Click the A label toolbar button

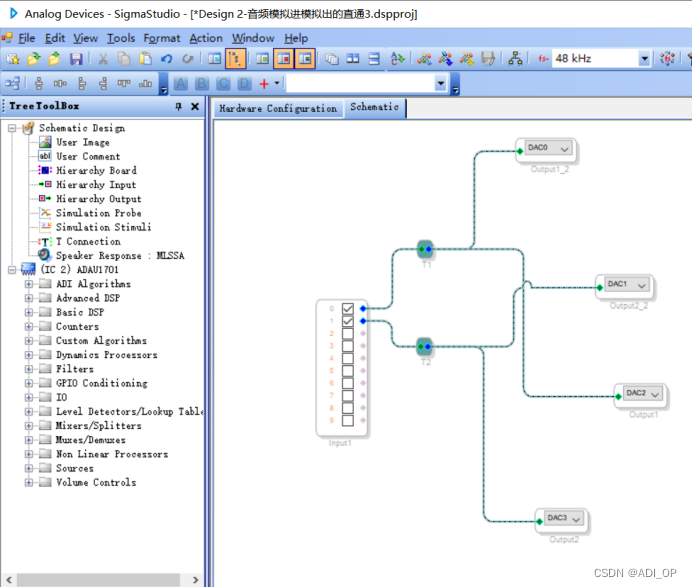click(x=181, y=83)
